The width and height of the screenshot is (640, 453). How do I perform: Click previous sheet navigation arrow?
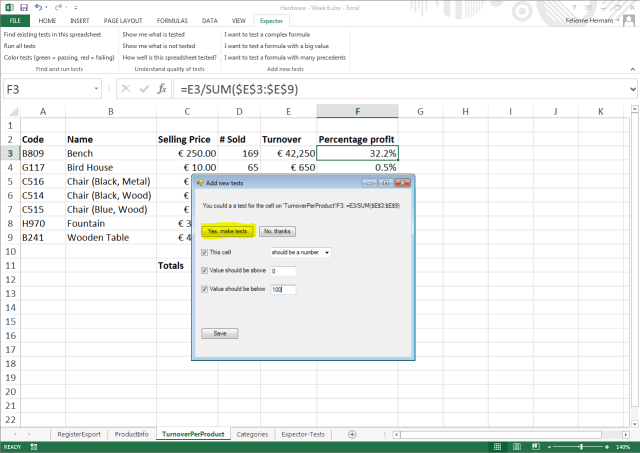point(15,434)
